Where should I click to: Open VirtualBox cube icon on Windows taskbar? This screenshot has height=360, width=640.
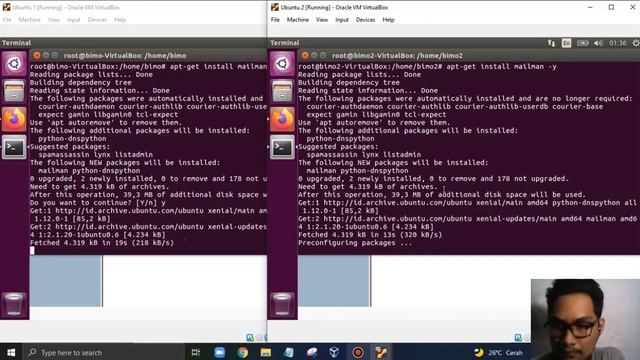pyautogui.click(x=334, y=352)
